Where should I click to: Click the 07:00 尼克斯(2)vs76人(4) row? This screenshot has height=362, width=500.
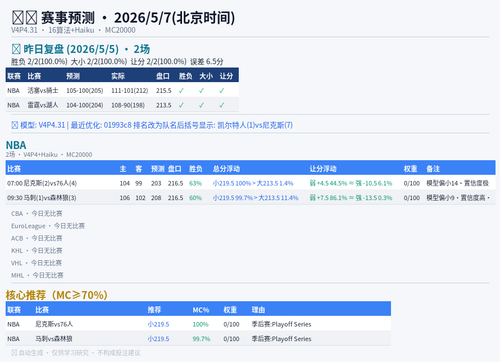[x=250, y=183]
